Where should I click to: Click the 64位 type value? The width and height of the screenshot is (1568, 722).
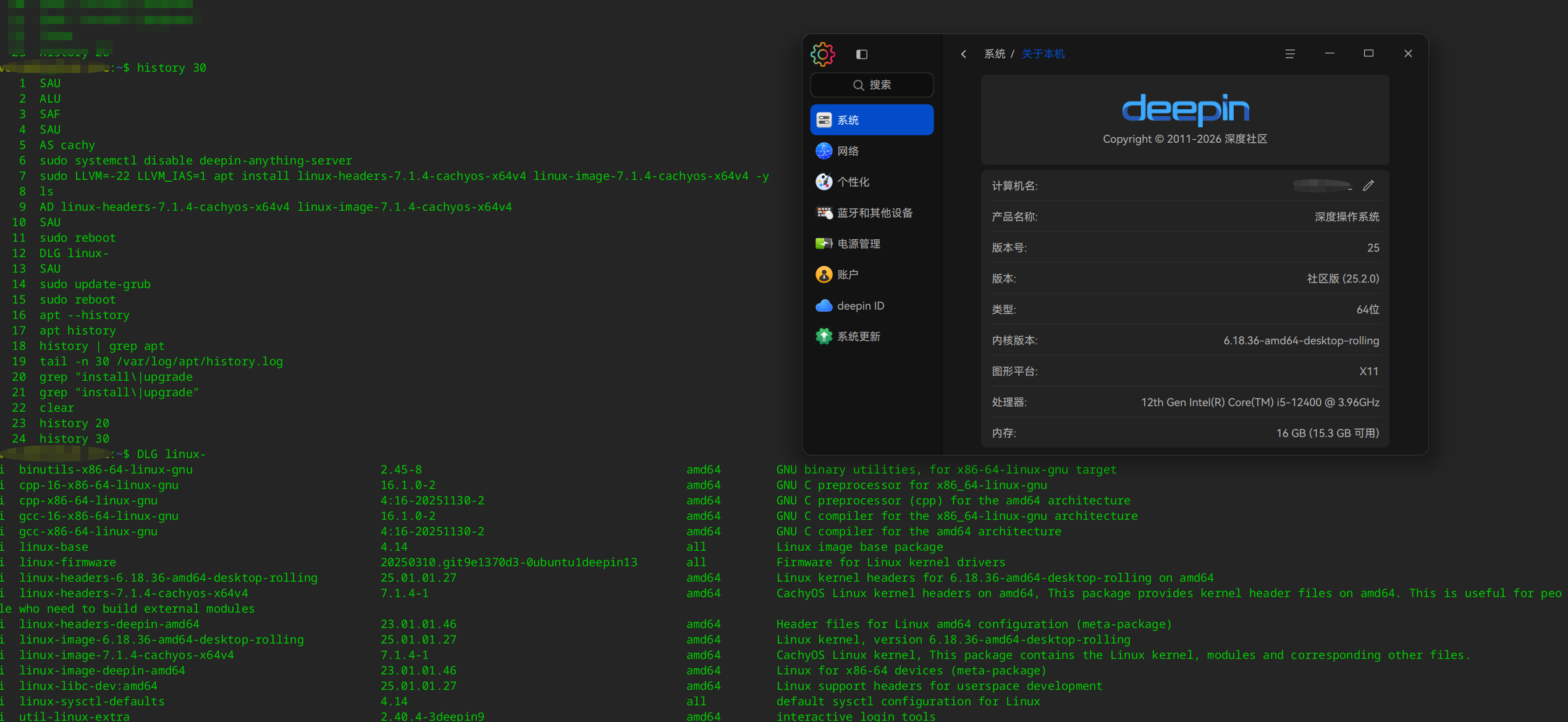pos(1368,310)
